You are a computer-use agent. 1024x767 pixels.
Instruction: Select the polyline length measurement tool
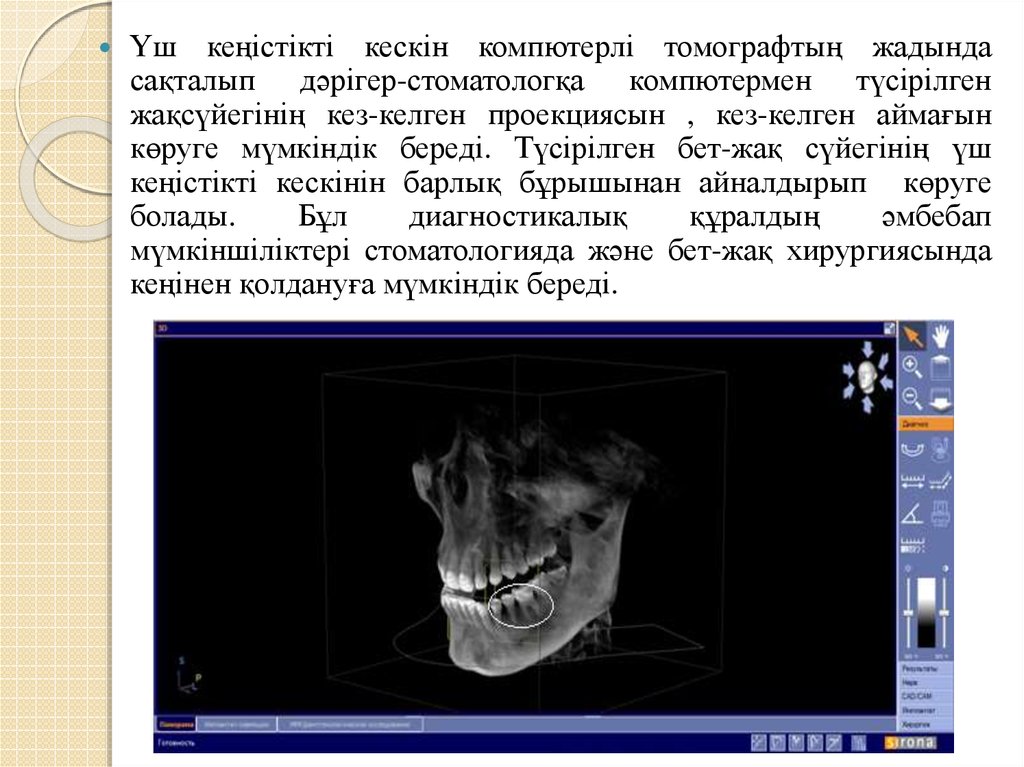(940, 482)
